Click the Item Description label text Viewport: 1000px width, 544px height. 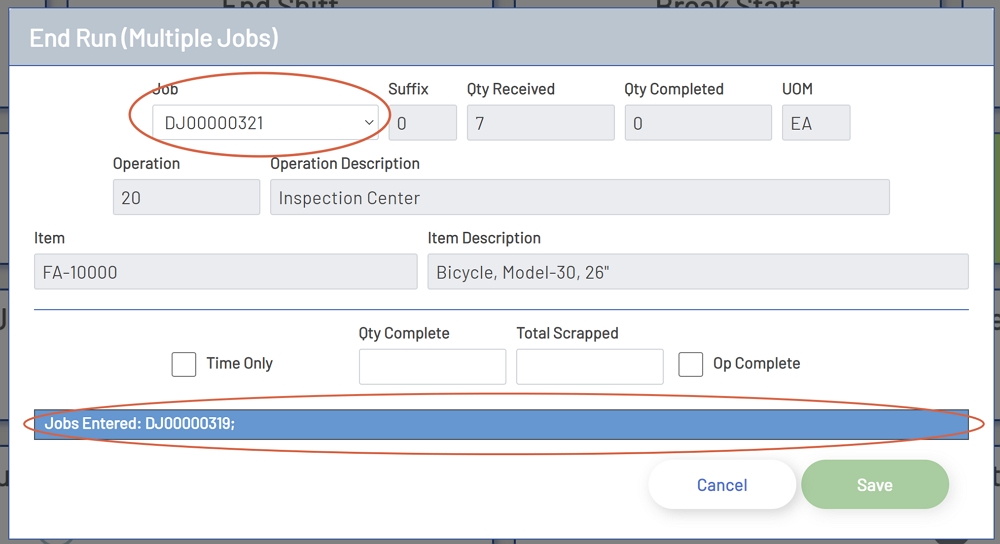[x=484, y=238]
